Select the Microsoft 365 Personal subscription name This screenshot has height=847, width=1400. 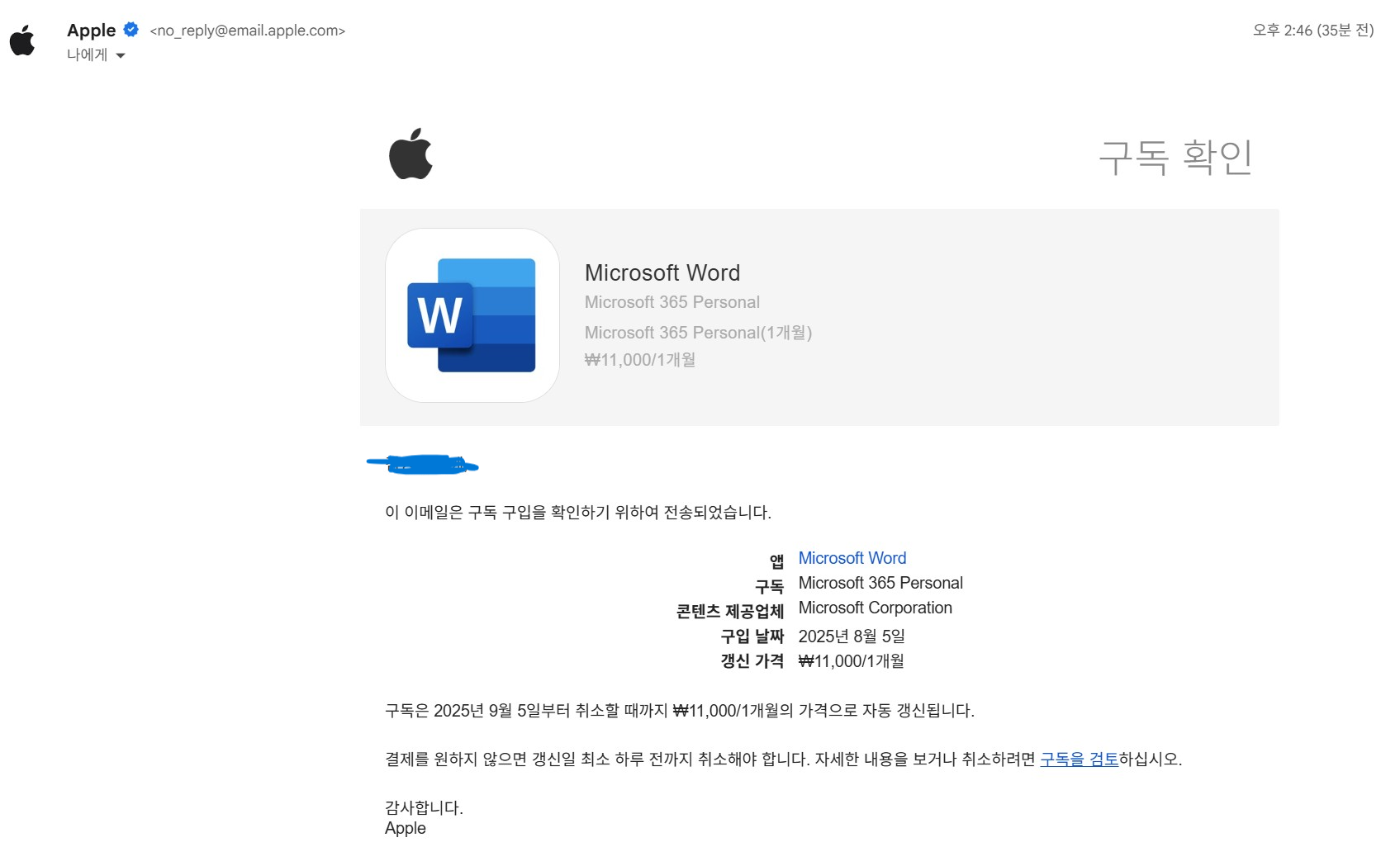click(880, 583)
